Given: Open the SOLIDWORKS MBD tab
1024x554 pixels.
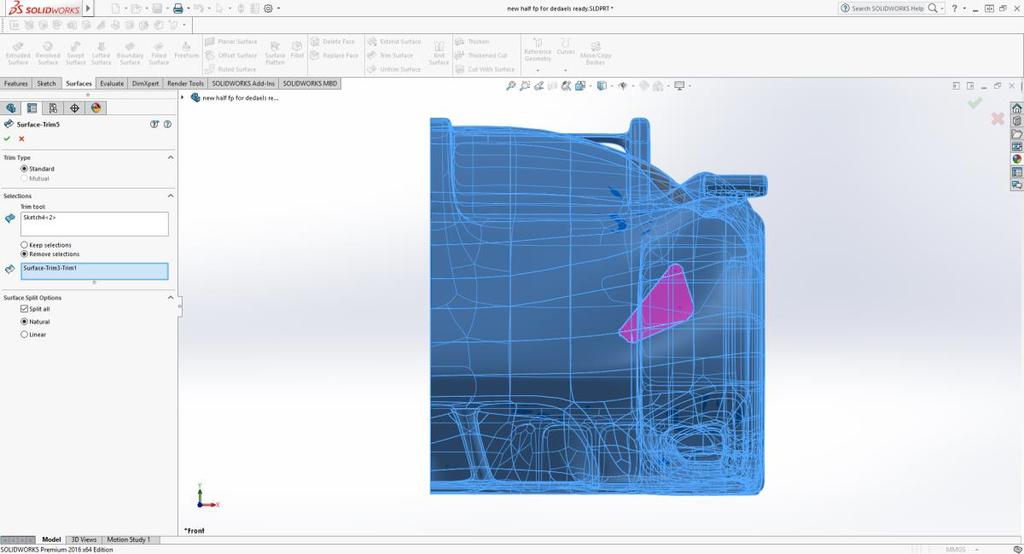Looking at the screenshot, I should coord(310,84).
